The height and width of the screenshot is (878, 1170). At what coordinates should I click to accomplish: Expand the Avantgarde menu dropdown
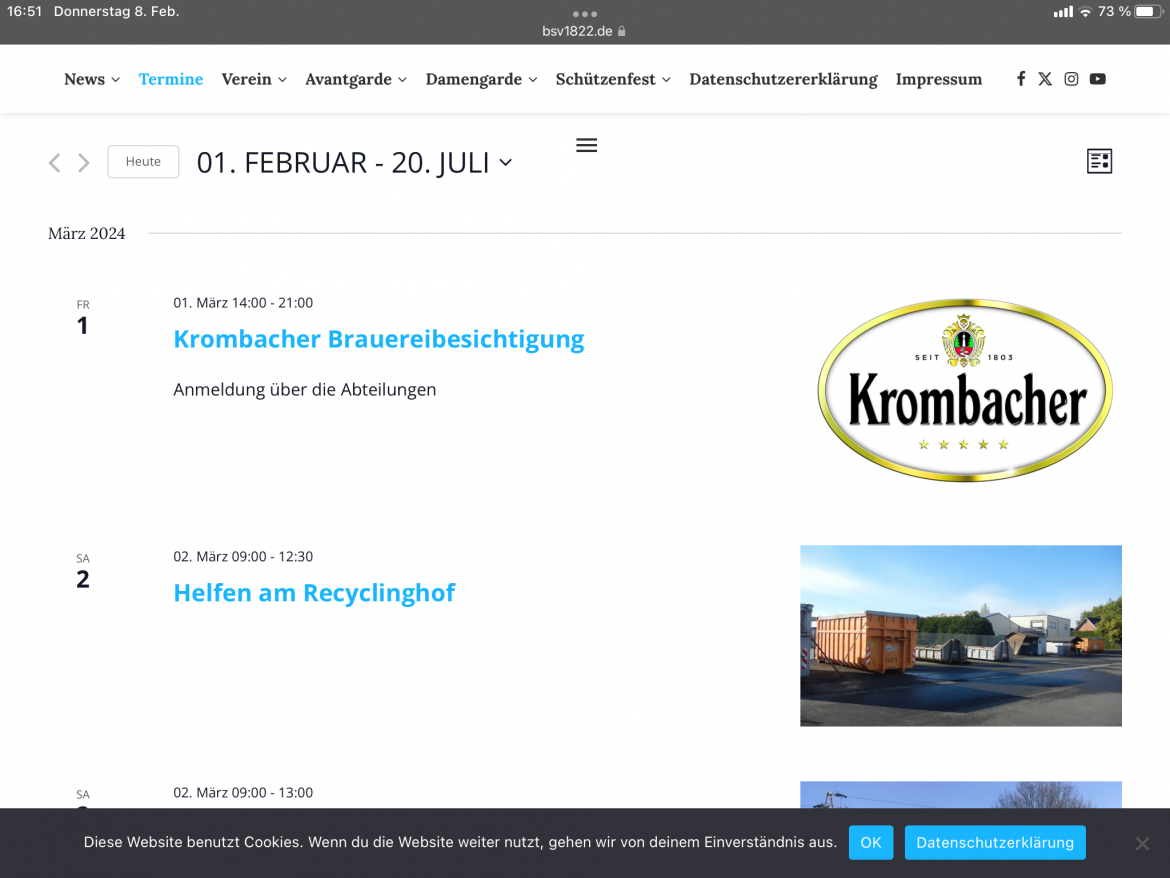(356, 79)
